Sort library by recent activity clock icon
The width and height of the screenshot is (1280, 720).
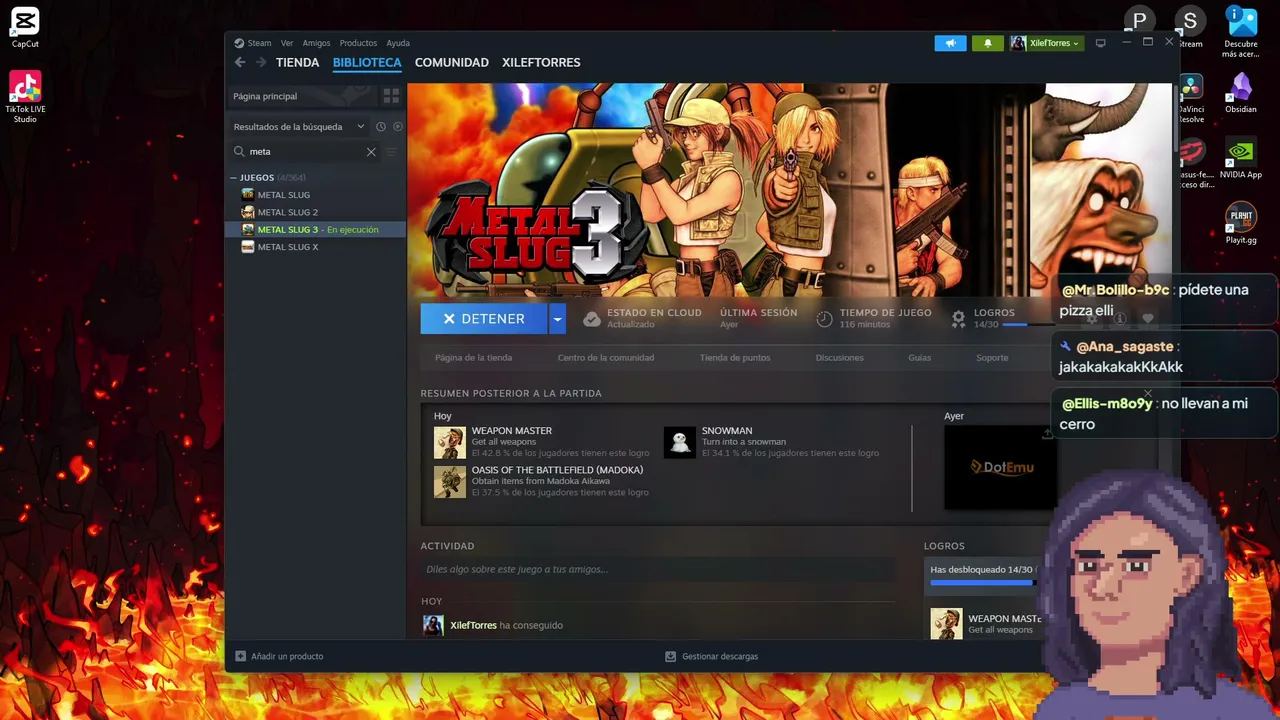(x=381, y=127)
